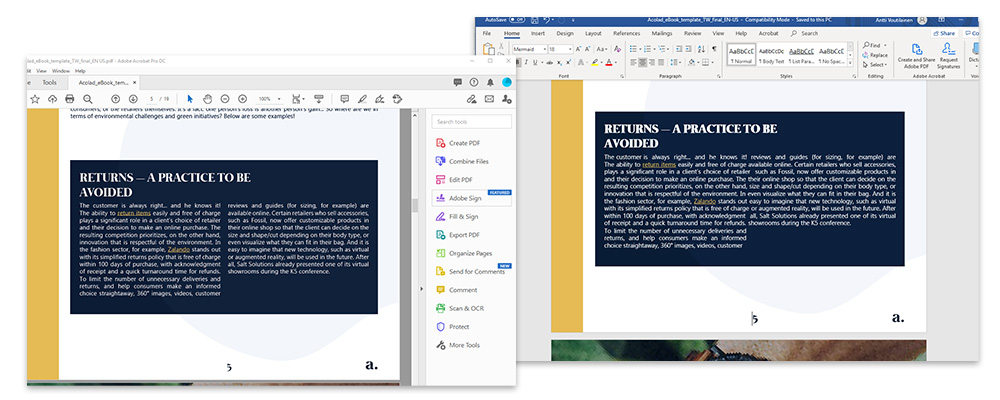Click the page number field in Acrobat
Screen dimensions: 1000x400
pos(151,99)
